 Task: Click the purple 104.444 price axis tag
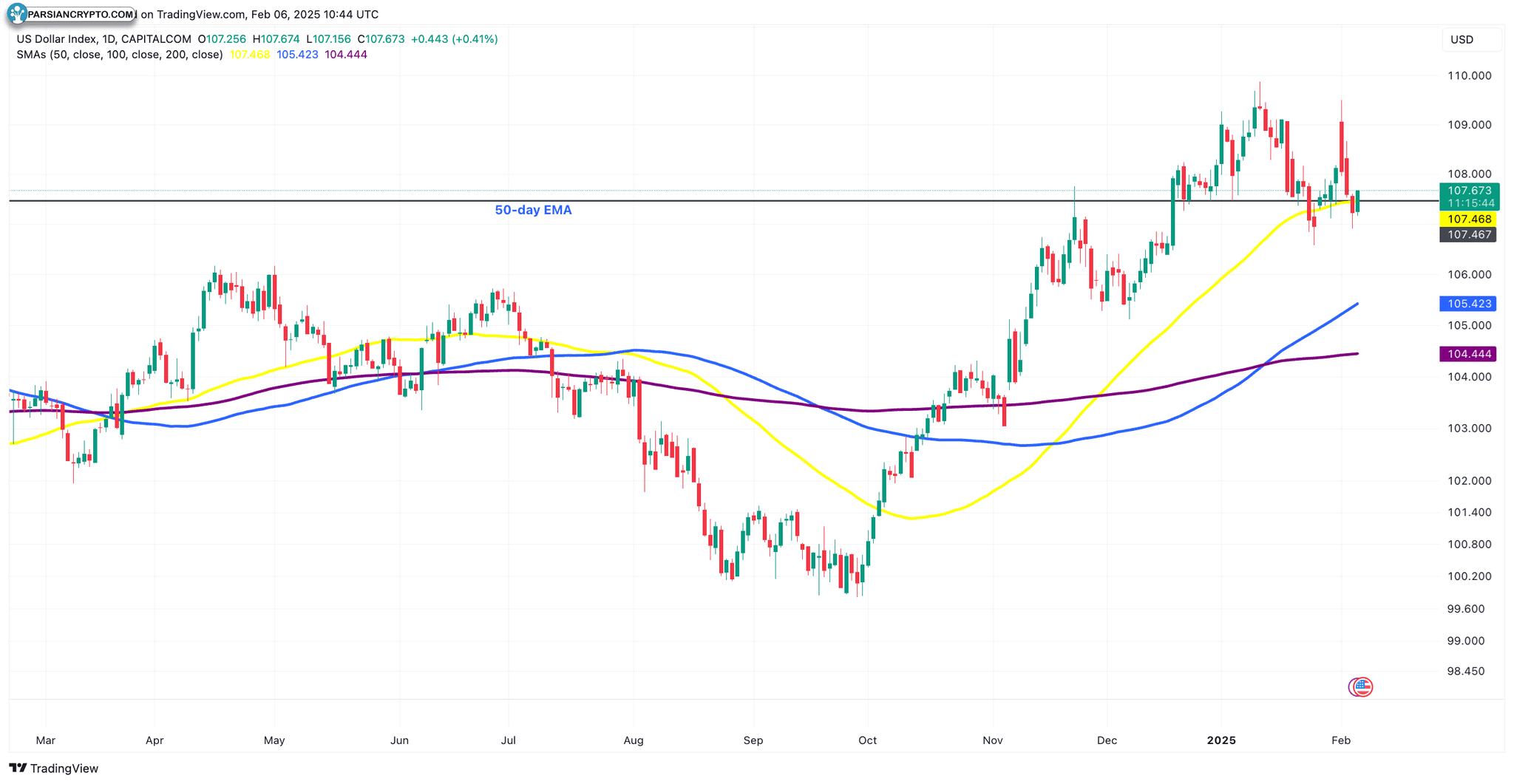pyautogui.click(x=1468, y=354)
